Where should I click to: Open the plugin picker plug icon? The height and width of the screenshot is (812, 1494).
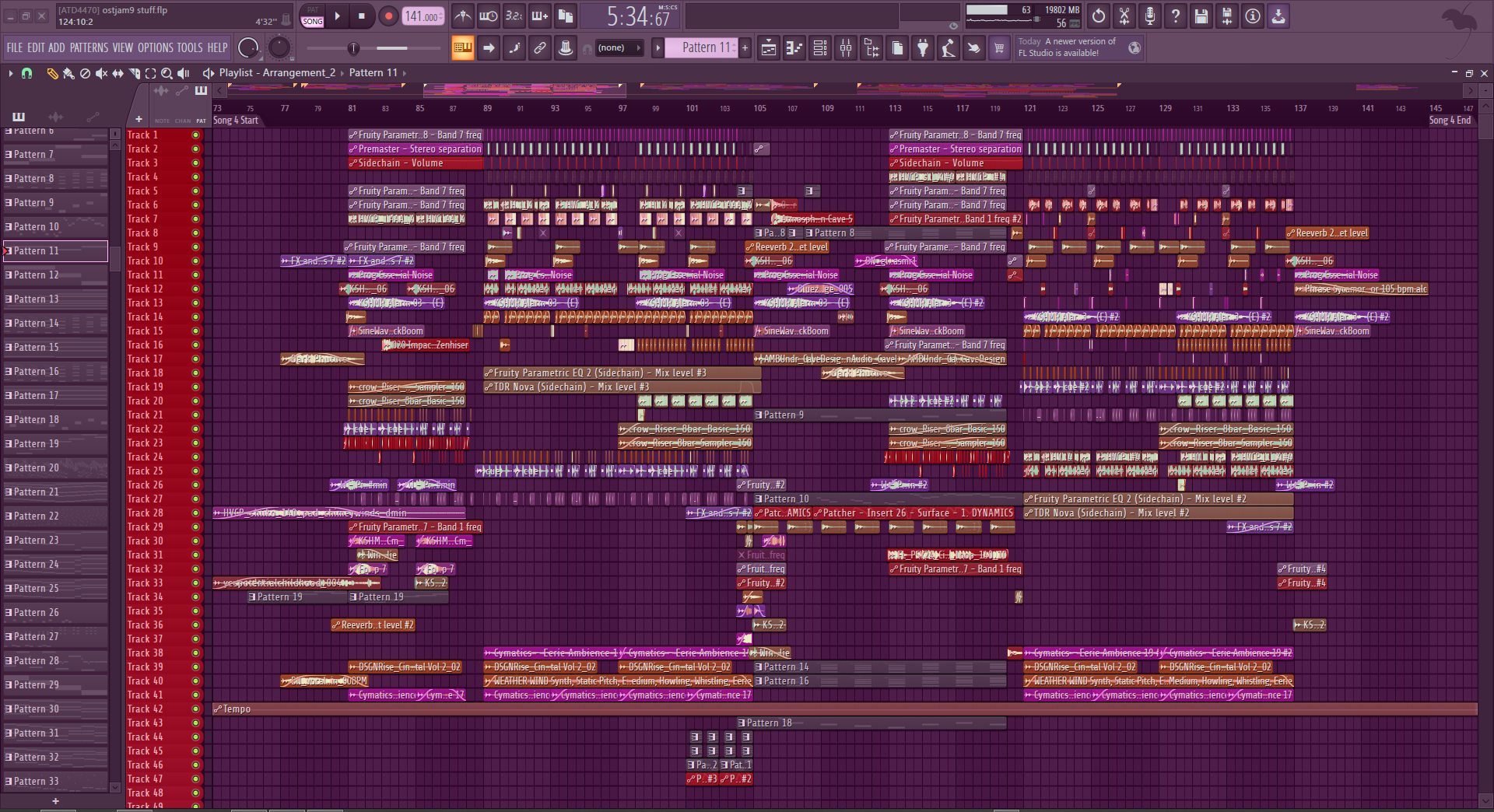tap(923, 48)
